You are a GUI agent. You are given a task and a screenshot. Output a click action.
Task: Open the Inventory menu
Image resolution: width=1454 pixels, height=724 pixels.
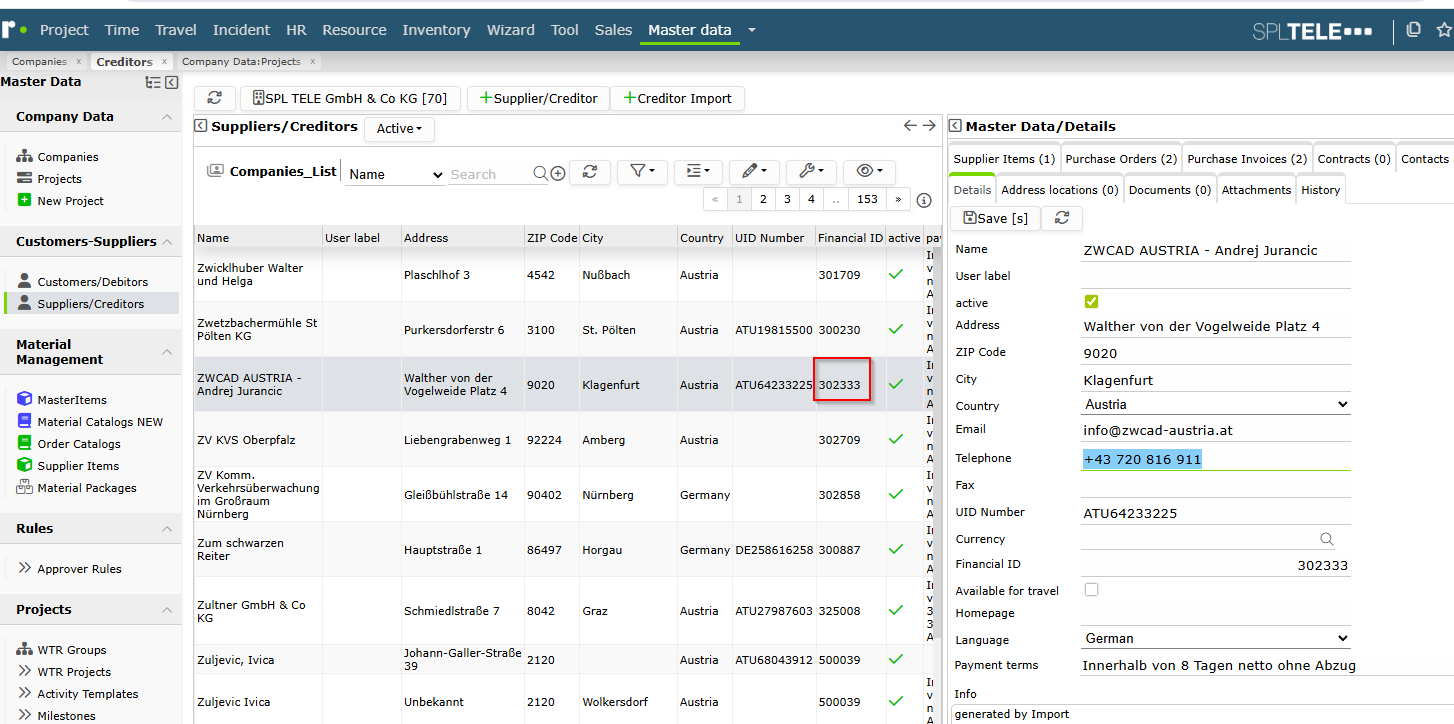click(436, 30)
